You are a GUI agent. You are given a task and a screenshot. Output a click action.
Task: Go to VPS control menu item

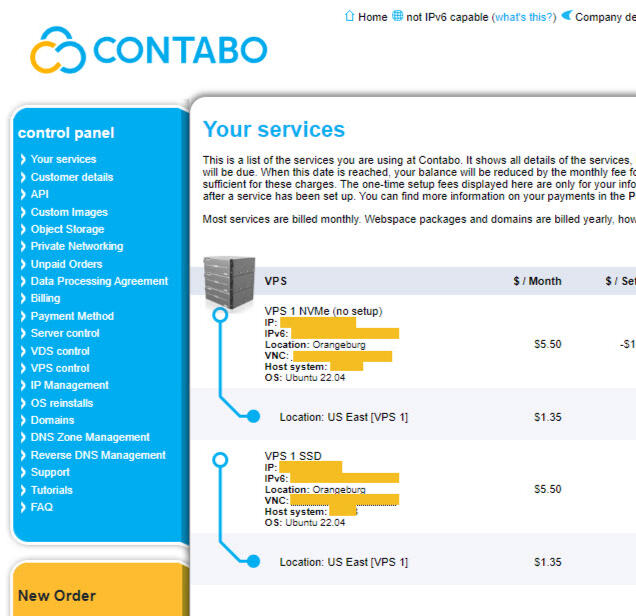tap(60, 368)
